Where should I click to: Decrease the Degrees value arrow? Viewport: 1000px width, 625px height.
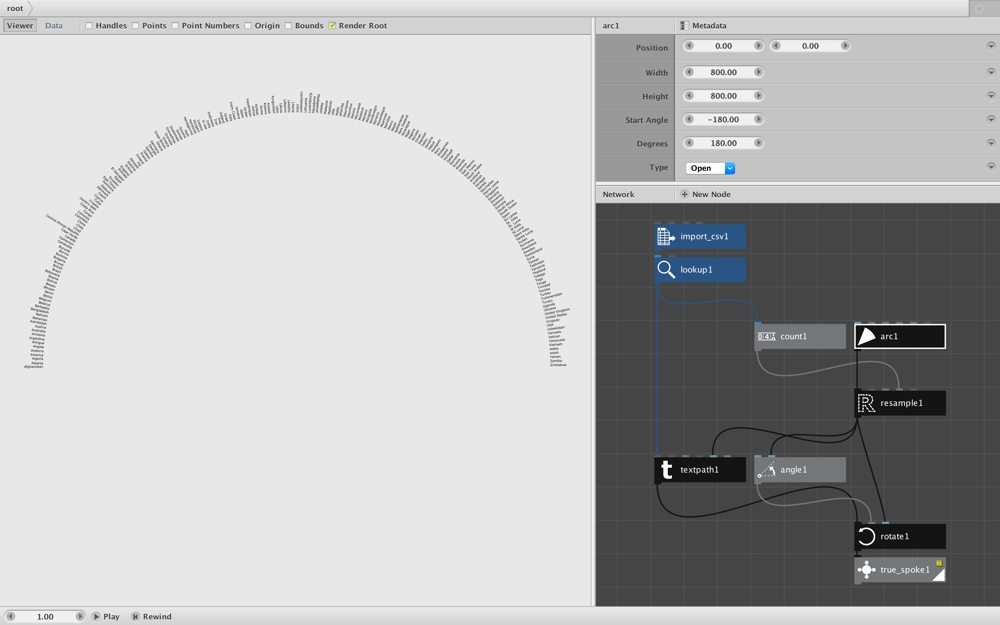tap(689, 143)
